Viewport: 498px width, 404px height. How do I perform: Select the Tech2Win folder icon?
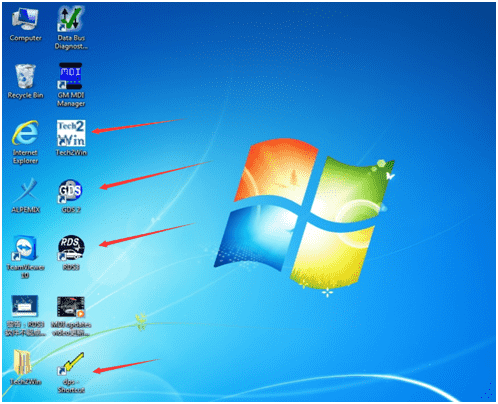[x=23, y=362]
